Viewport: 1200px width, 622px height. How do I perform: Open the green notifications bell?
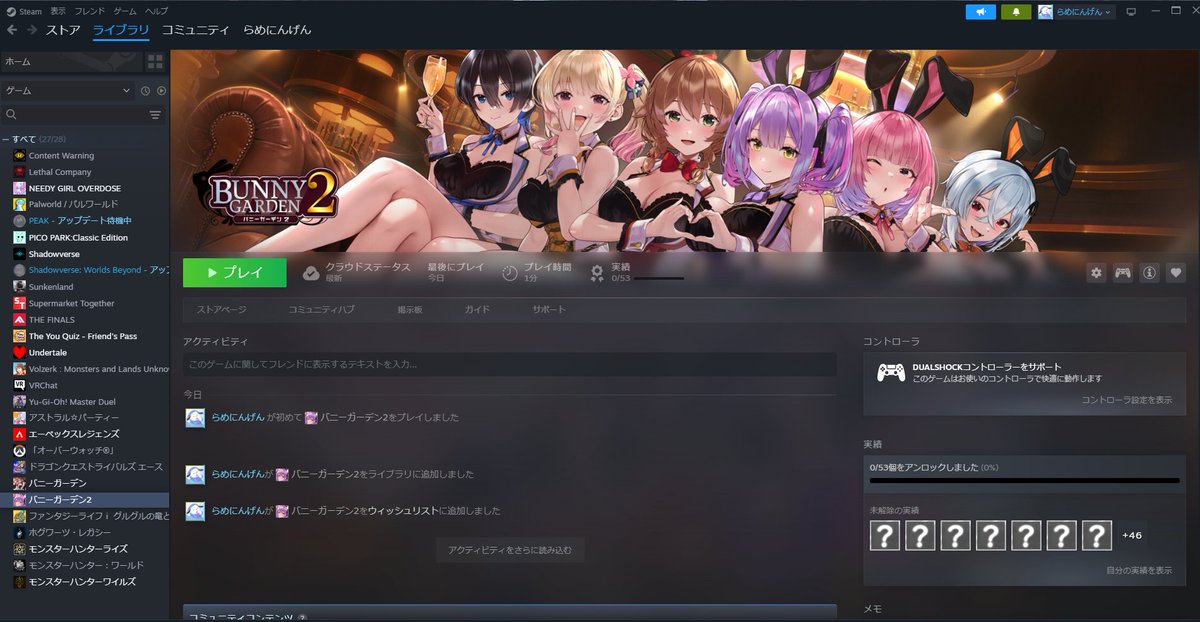[1016, 12]
